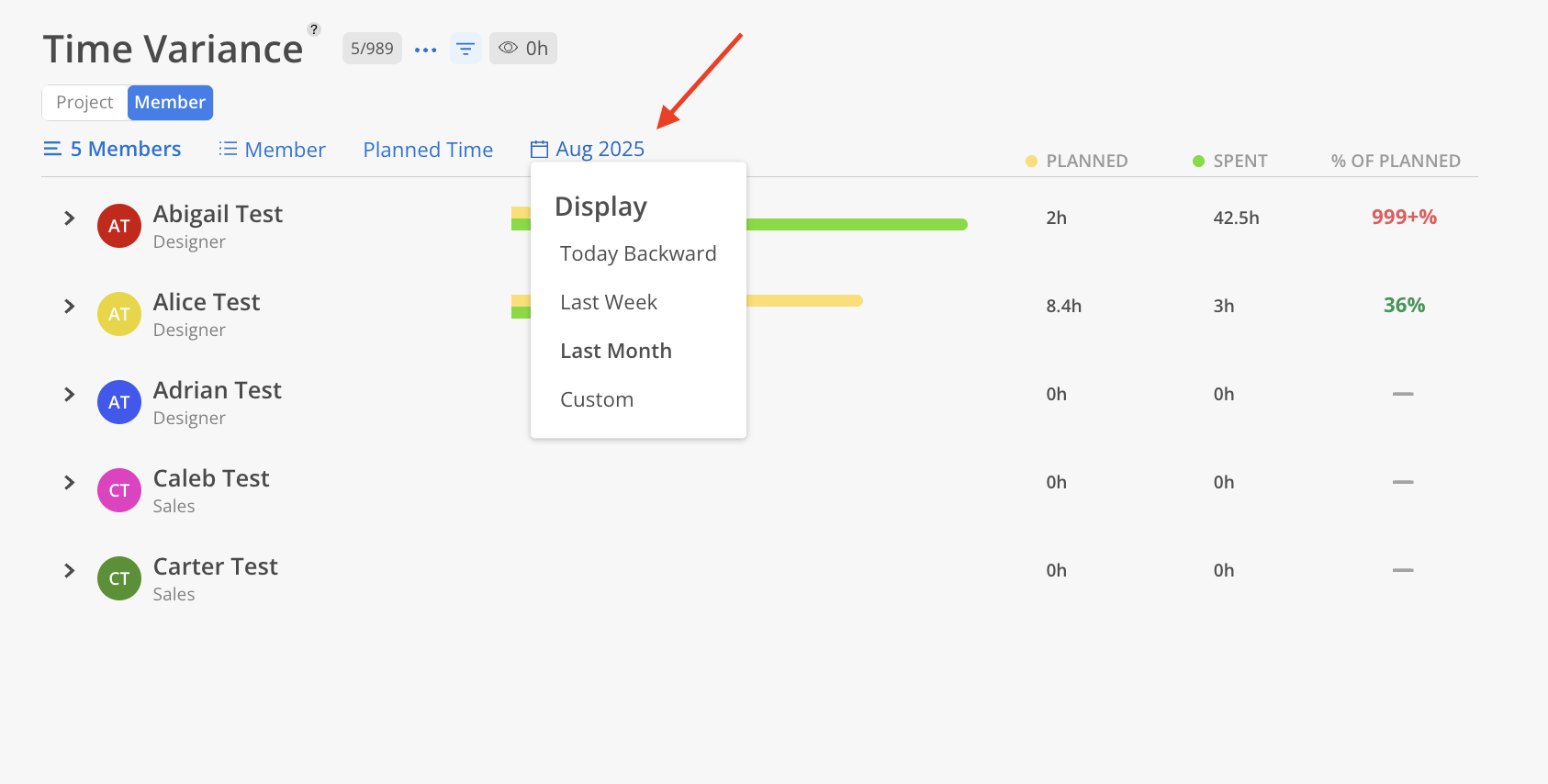Screen dimensions: 1548x784
Task: Click Adrian Test's blue avatar
Action: pyautogui.click(x=119, y=402)
